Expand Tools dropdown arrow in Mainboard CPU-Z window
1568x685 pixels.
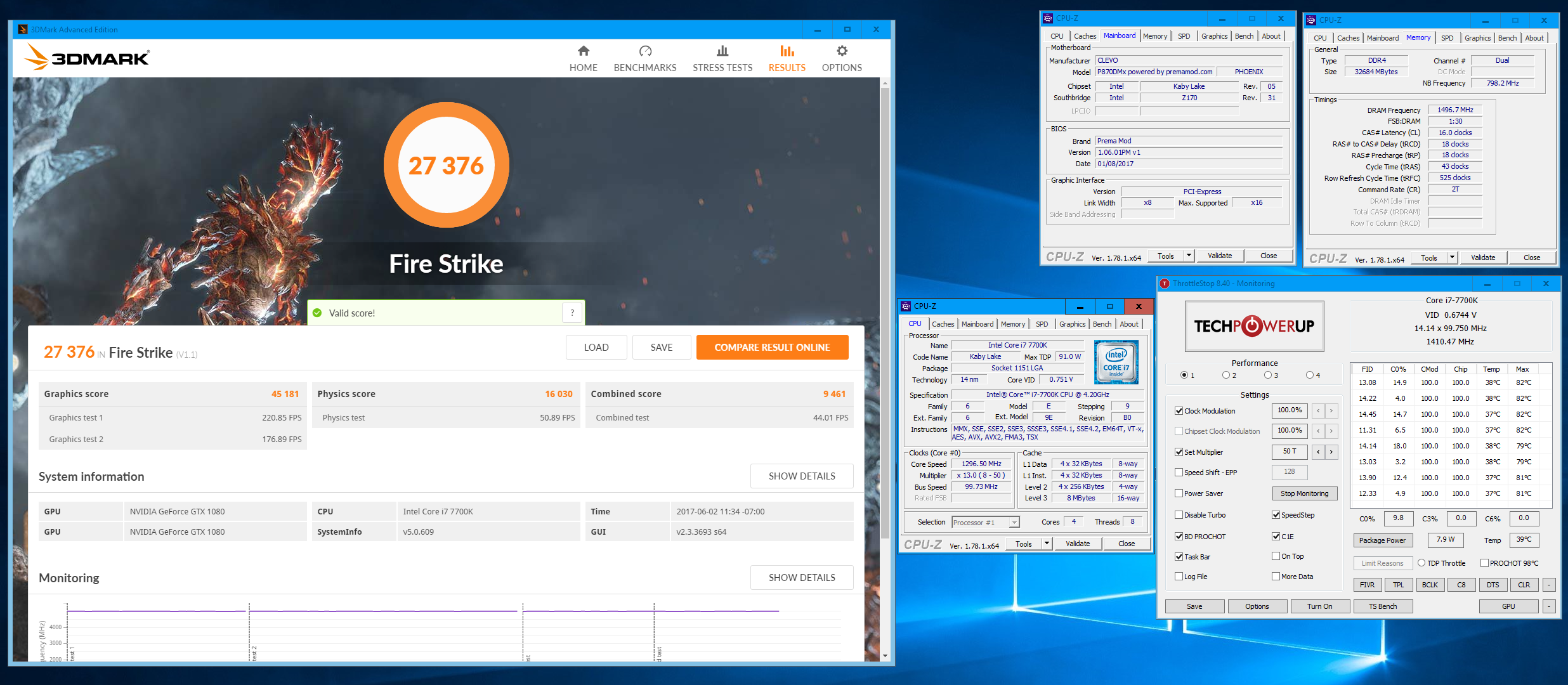coord(1189,256)
